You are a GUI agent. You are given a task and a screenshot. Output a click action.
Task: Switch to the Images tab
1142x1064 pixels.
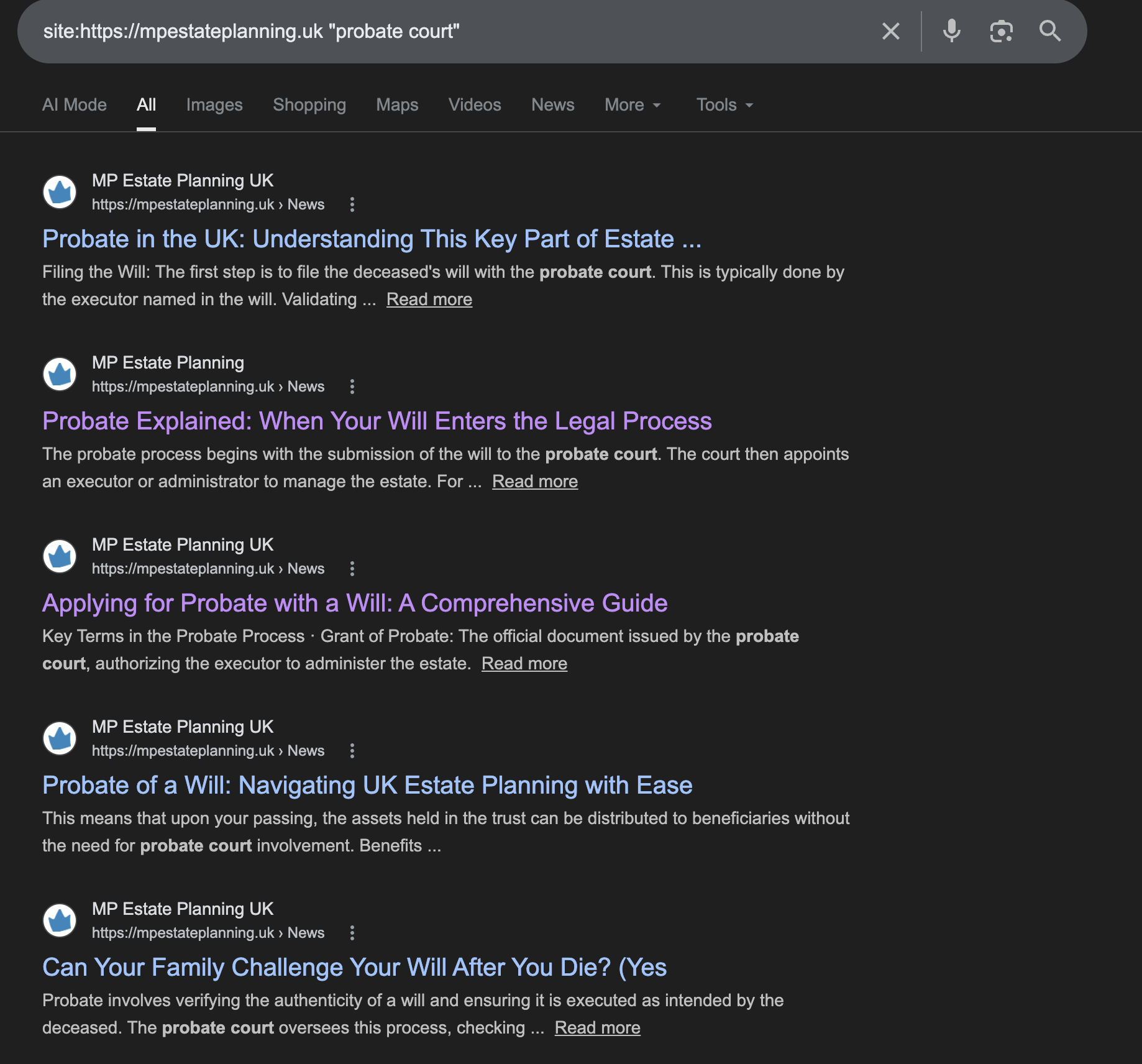coord(214,105)
